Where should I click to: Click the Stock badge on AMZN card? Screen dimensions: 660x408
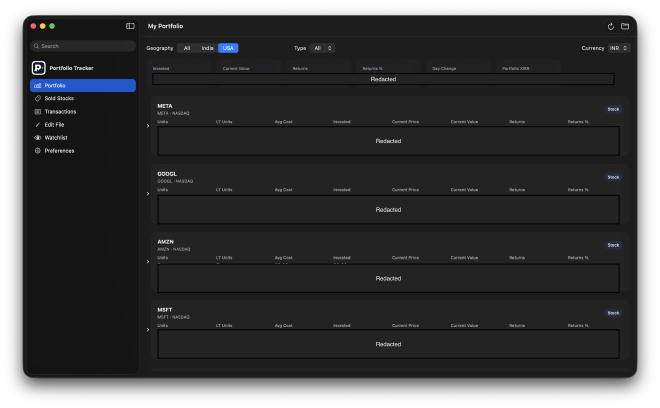(x=613, y=245)
